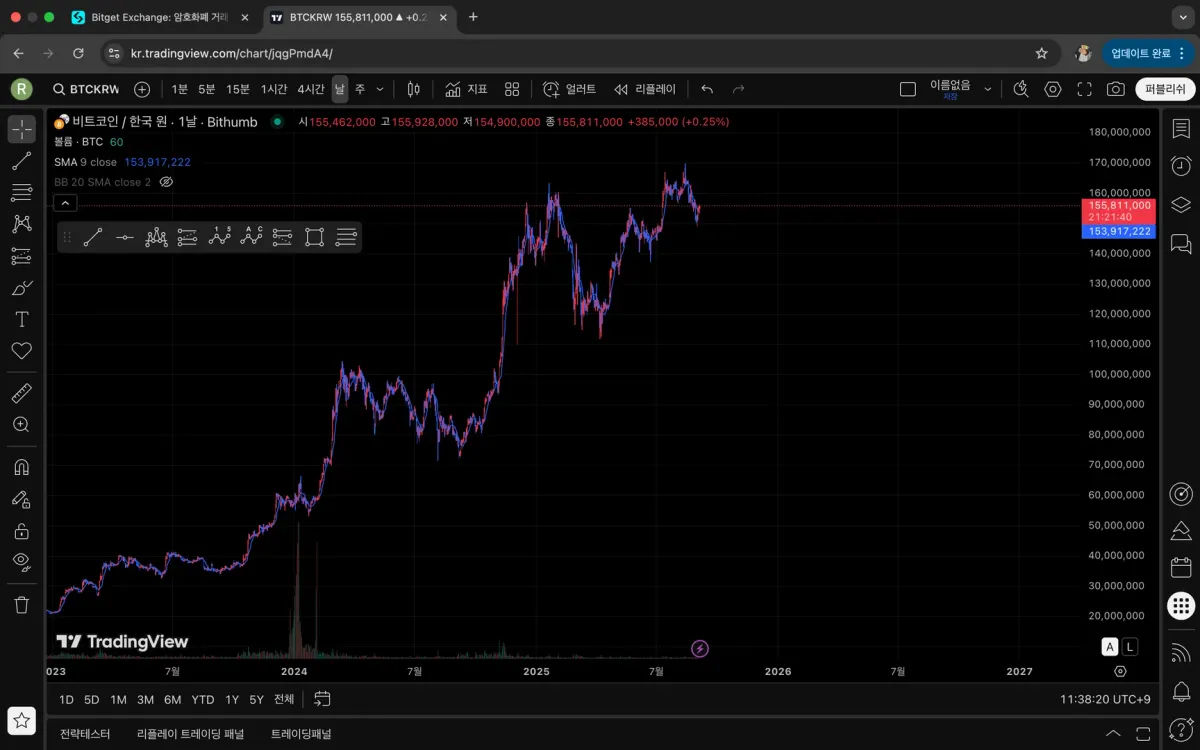
Task: Expand the time interval dropdown arrow
Action: 380,89
